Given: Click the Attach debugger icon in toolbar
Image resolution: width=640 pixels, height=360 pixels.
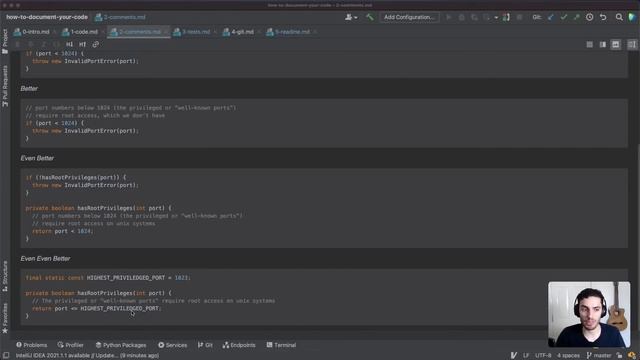Looking at the screenshot, I should [506, 17].
